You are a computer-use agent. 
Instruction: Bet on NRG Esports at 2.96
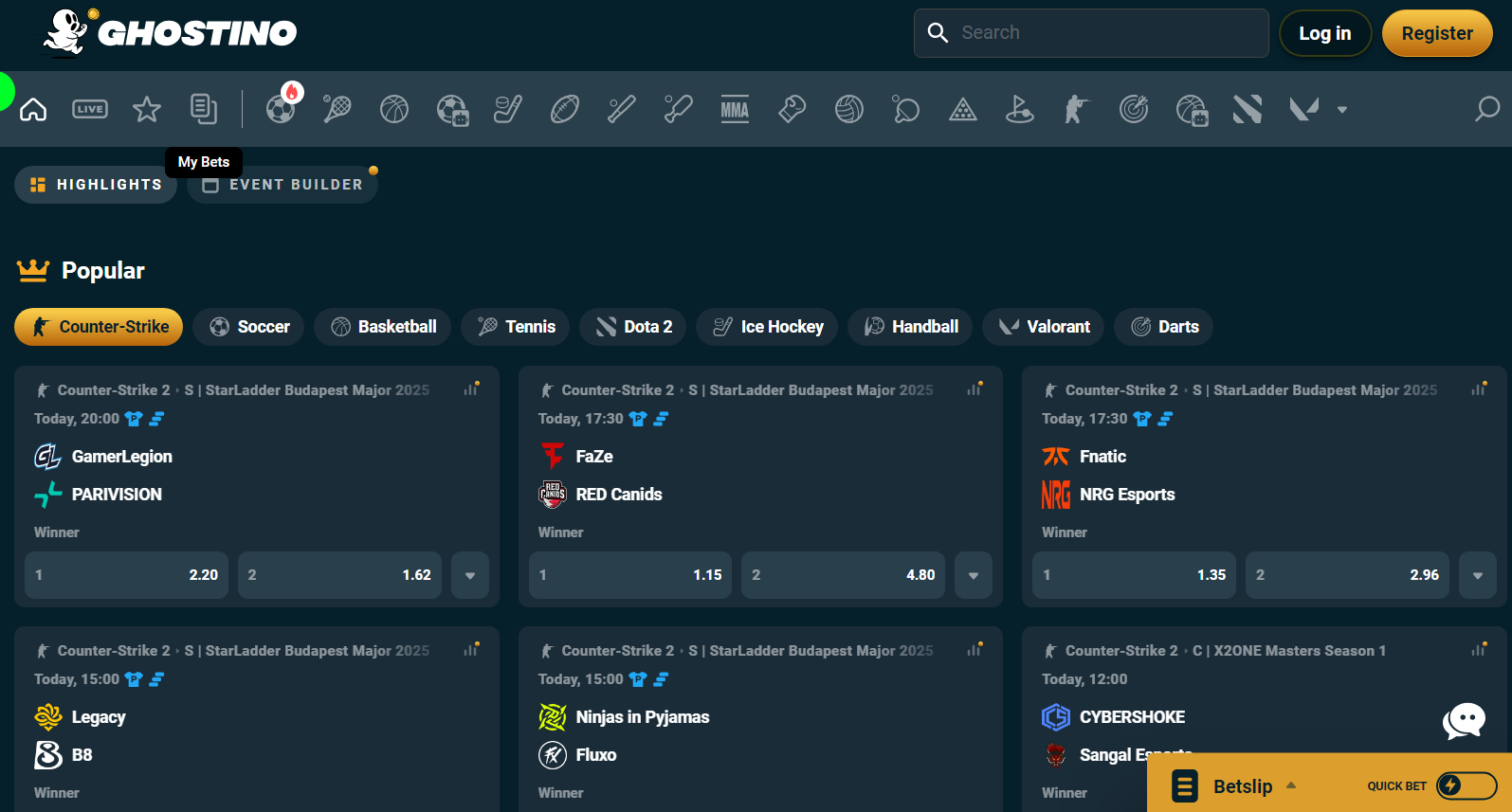(x=1347, y=575)
